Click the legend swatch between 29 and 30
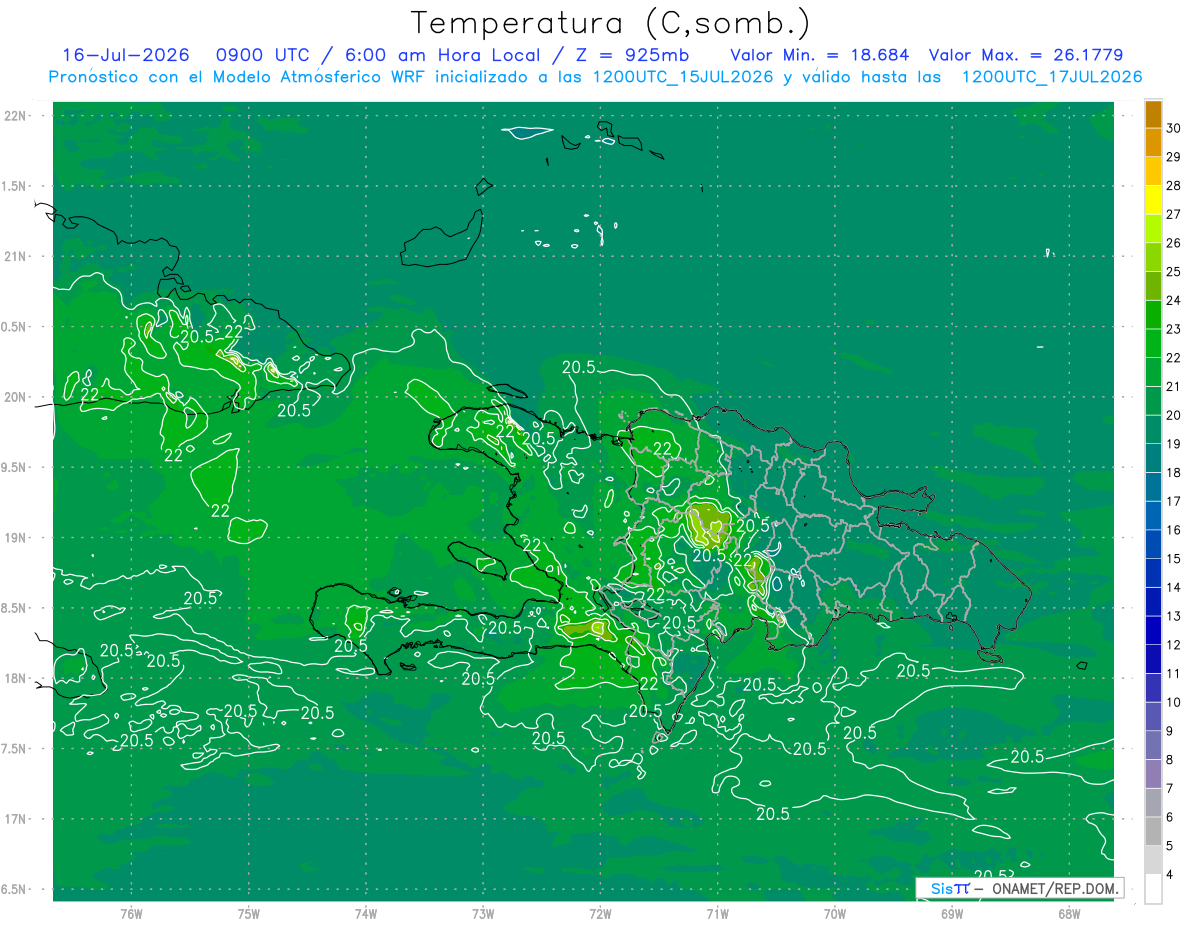1200x927 pixels. click(x=1153, y=143)
